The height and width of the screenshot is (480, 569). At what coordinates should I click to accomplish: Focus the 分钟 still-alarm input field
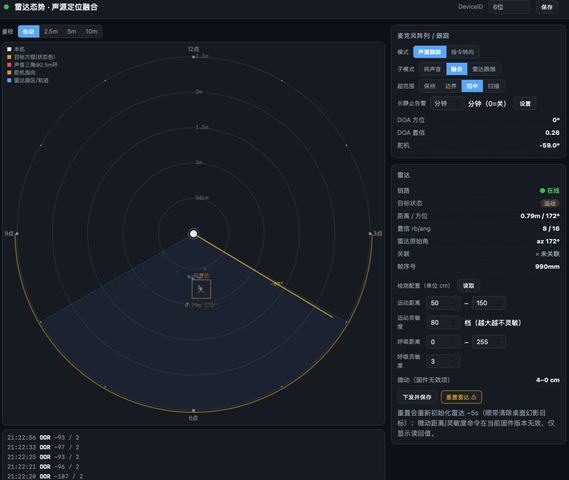pyautogui.click(x=447, y=103)
